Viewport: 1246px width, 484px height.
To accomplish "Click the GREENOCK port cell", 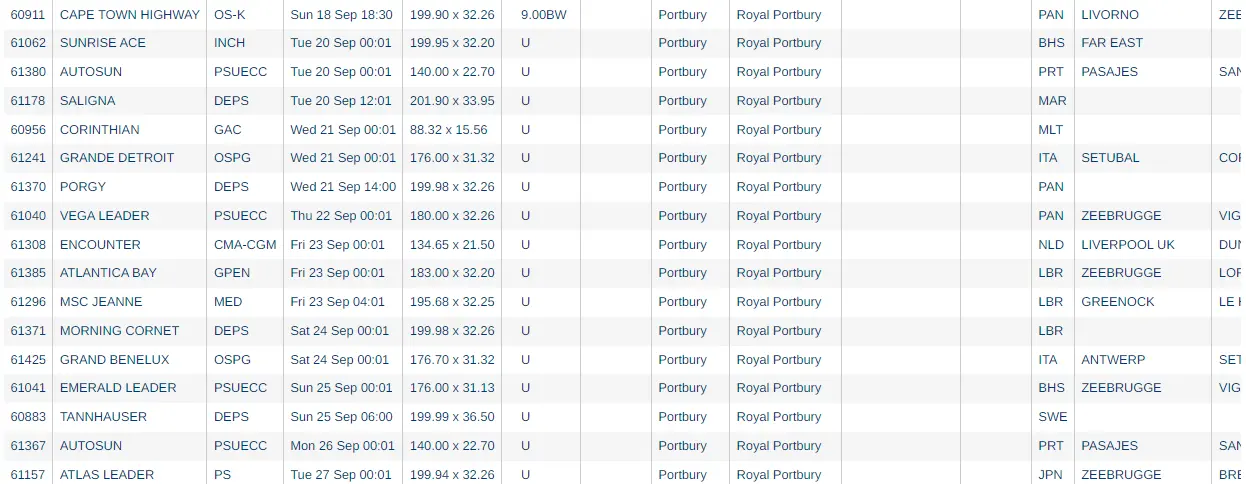I will pos(1118,302).
